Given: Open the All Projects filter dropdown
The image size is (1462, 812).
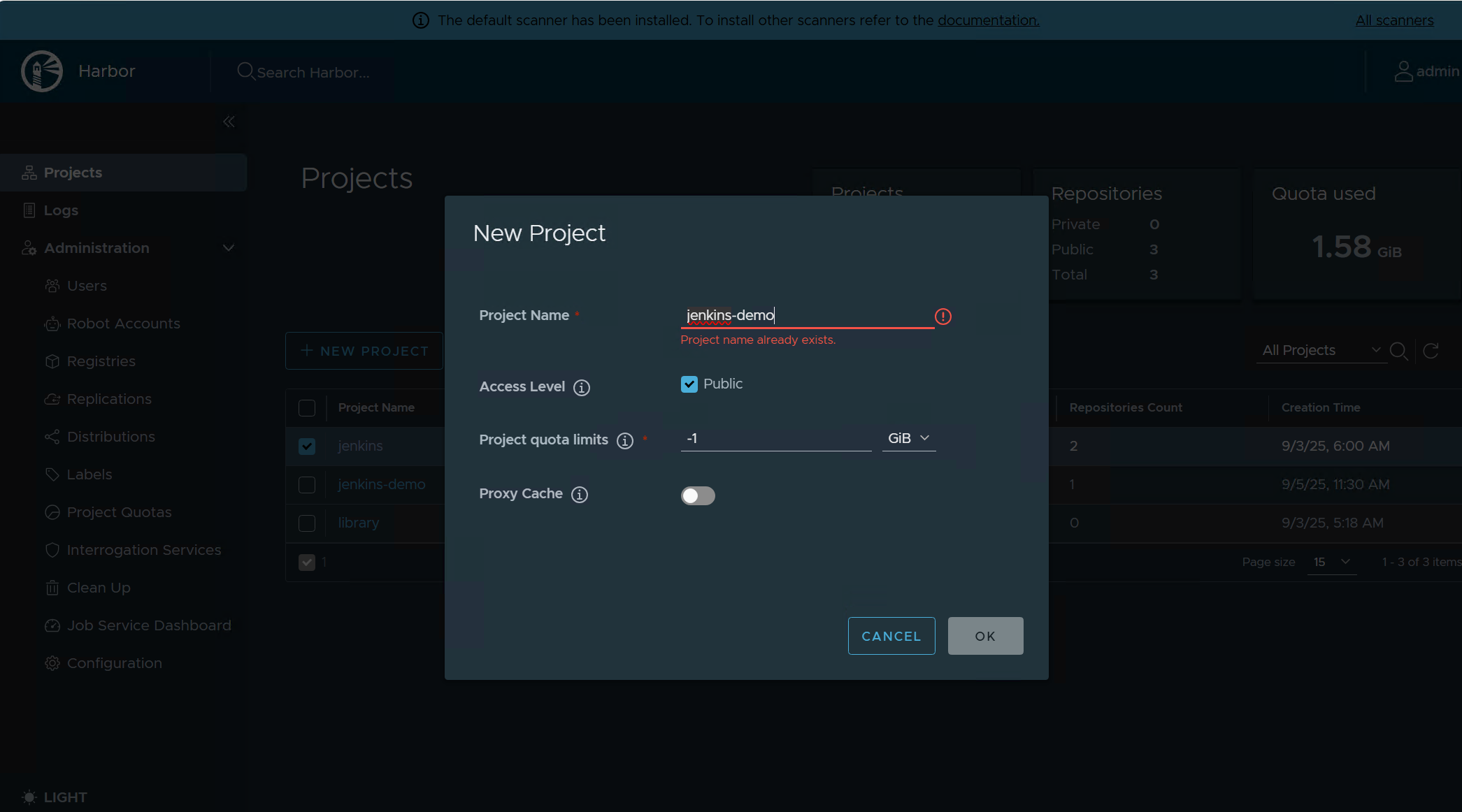Looking at the screenshot, I should click(x=1320, y=350).
